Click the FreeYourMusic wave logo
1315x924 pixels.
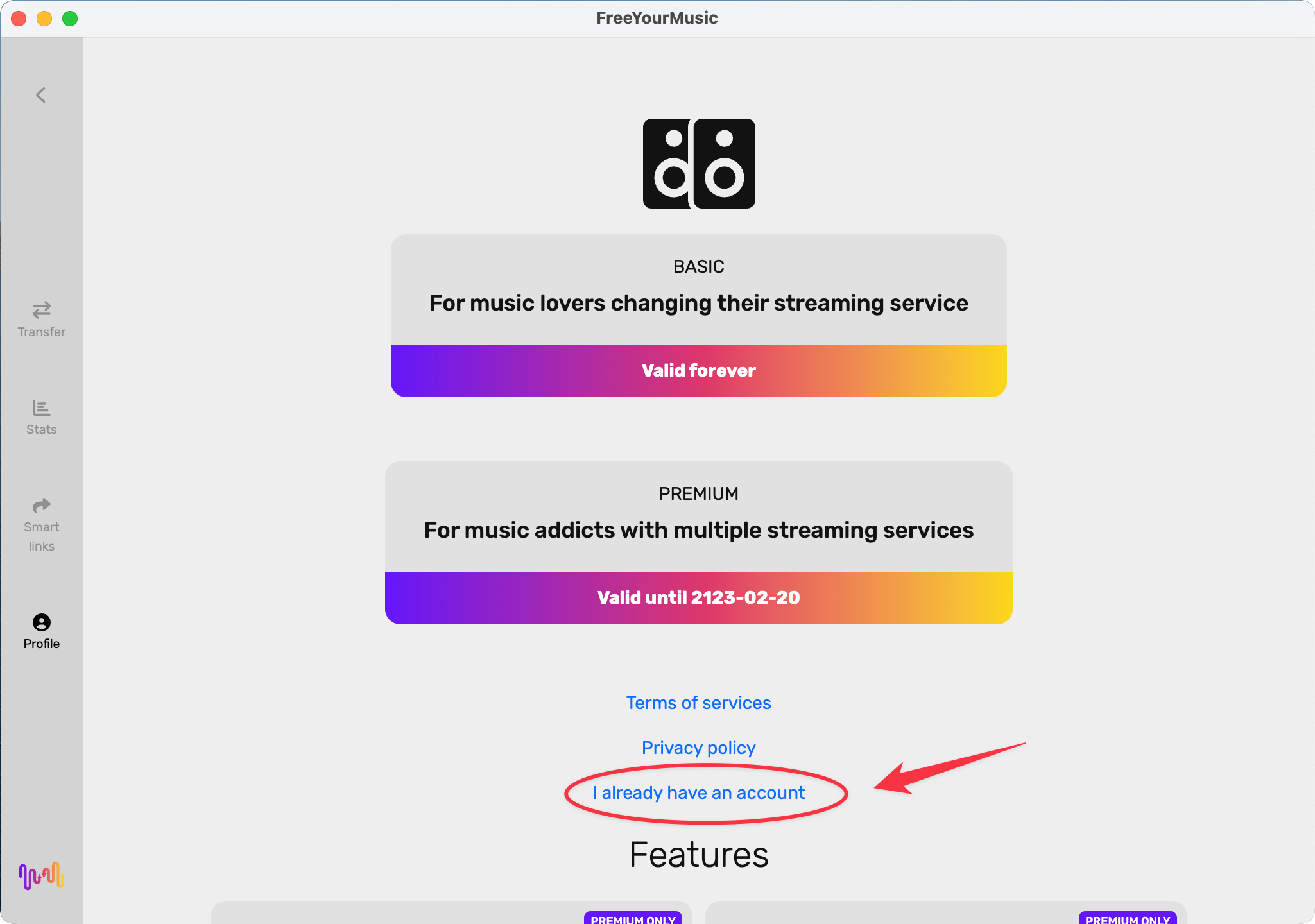[41, 875]
